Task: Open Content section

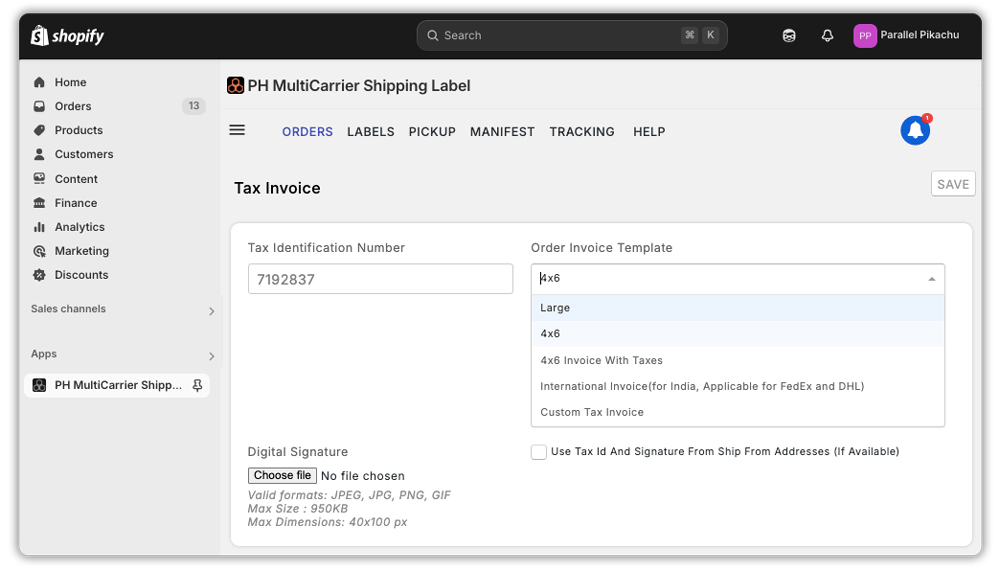Action: click(x=76, y=179)
